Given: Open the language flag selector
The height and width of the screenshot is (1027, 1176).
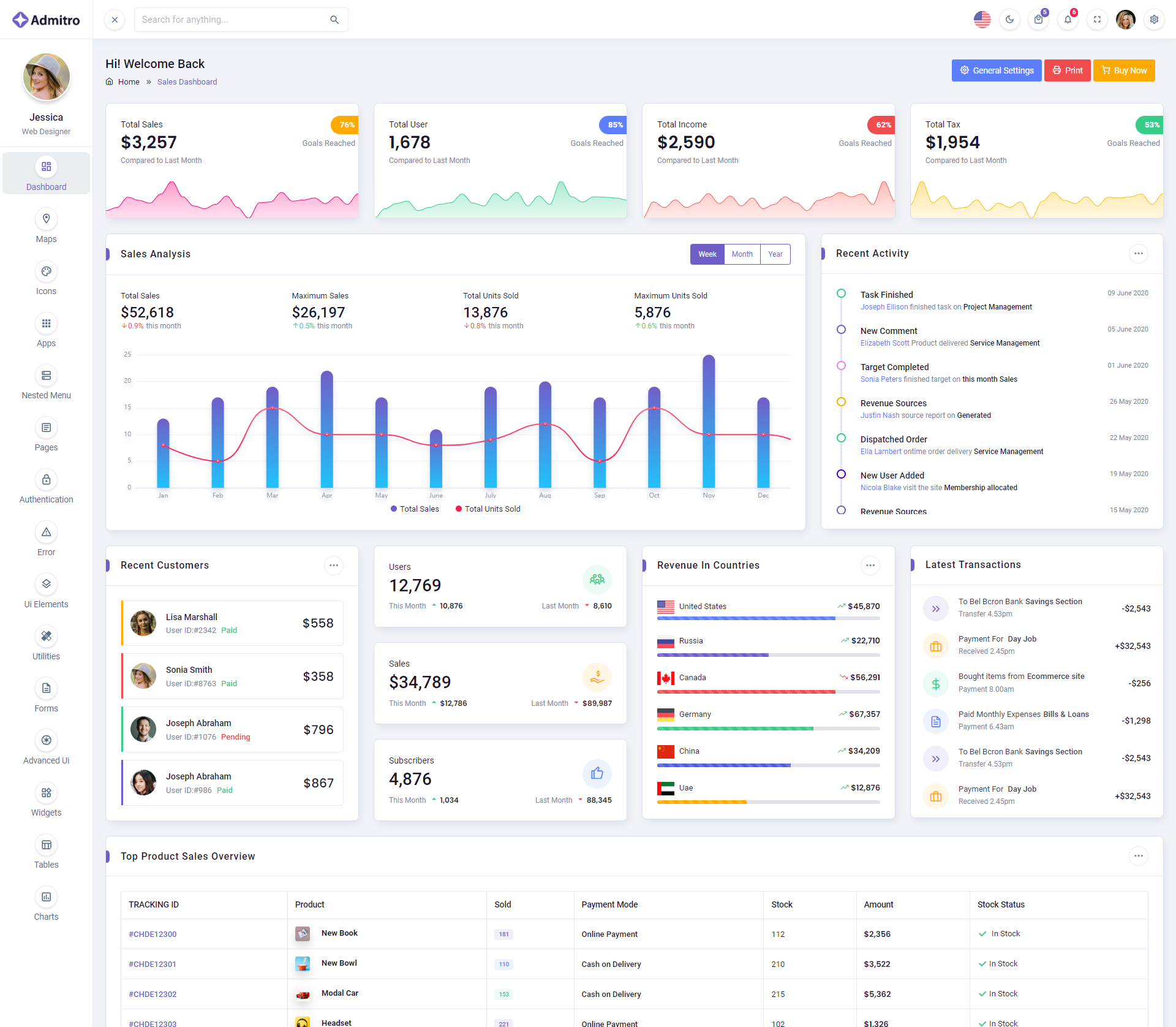Looking at the screenshot, I should 982,20.
